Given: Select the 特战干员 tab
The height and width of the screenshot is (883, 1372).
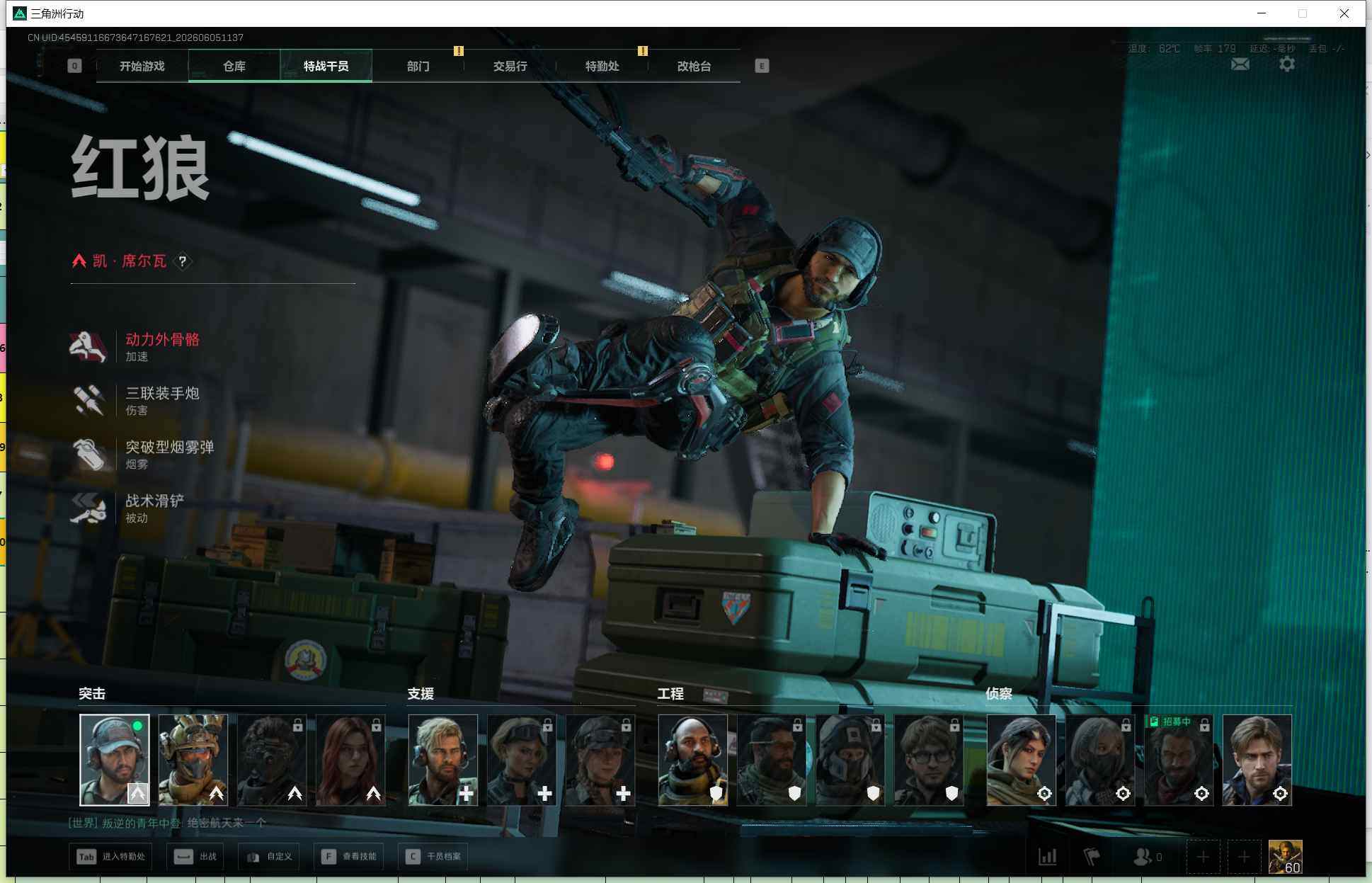Looking at the screenshot, I should point(326,66).
